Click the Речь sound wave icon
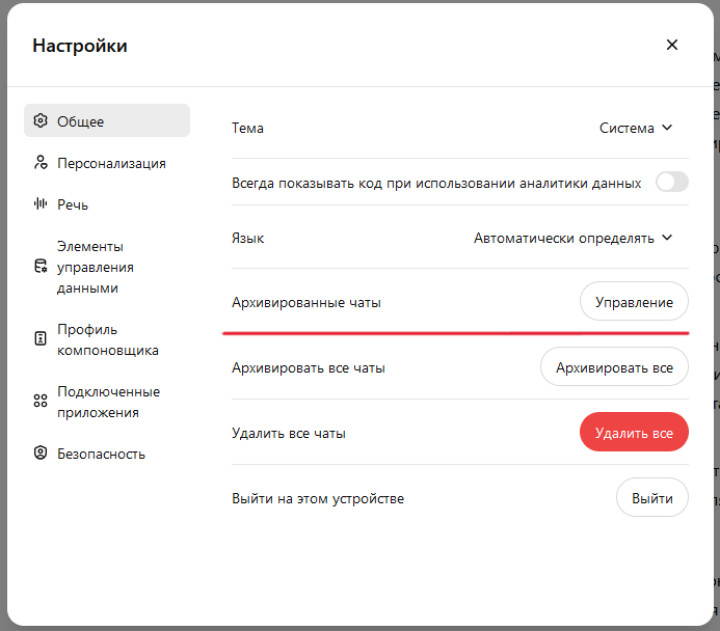This screenshot has height=631, width=720. pos(41,204)
